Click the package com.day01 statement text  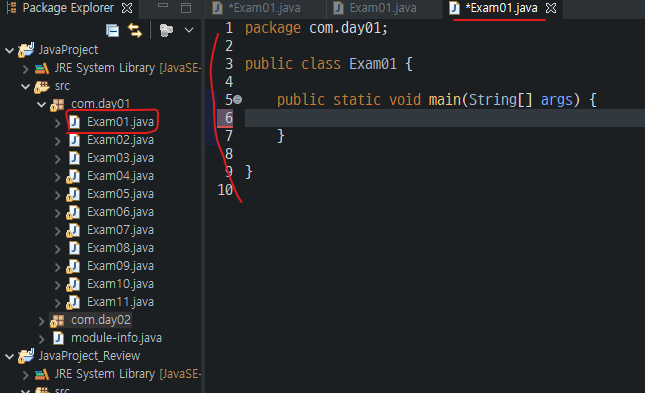pyautogui.click(x=316, y=28)
